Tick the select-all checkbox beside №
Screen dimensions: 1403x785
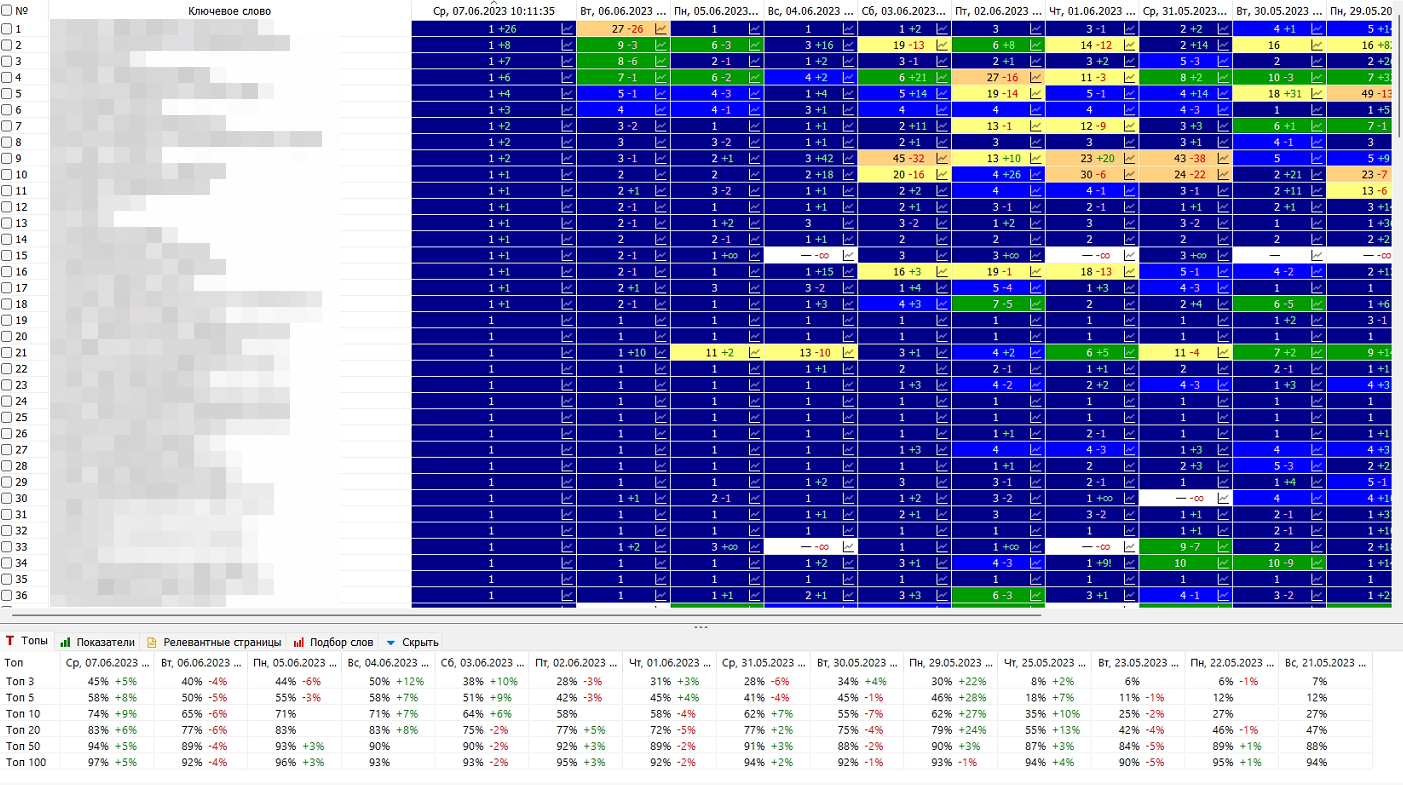[x=6, y=11]
